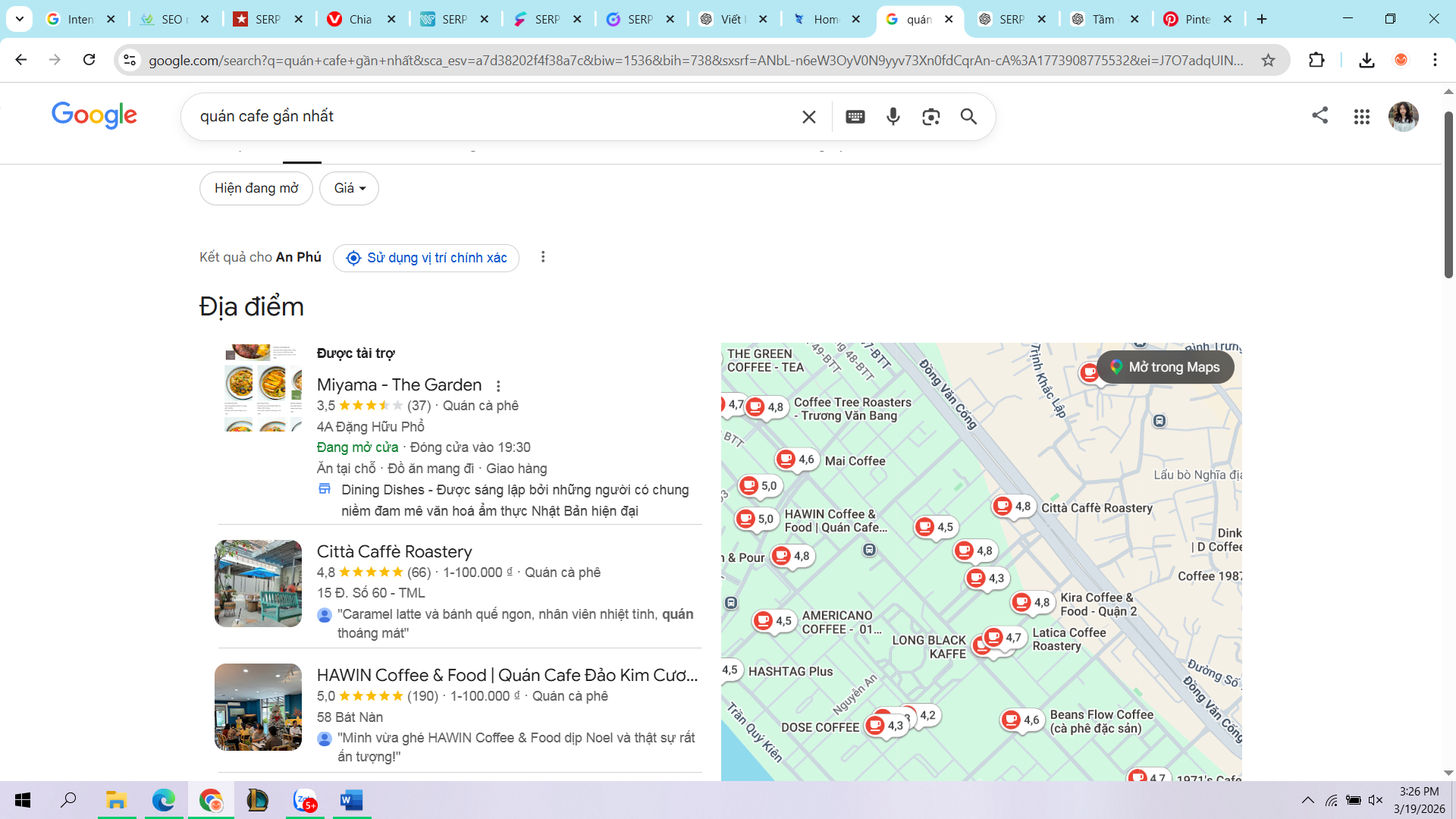Open Chrome extensions puzzle icon
The width and height of the screenshot is (1456, 819).
pyautogui.click(x=1316, y=60)
